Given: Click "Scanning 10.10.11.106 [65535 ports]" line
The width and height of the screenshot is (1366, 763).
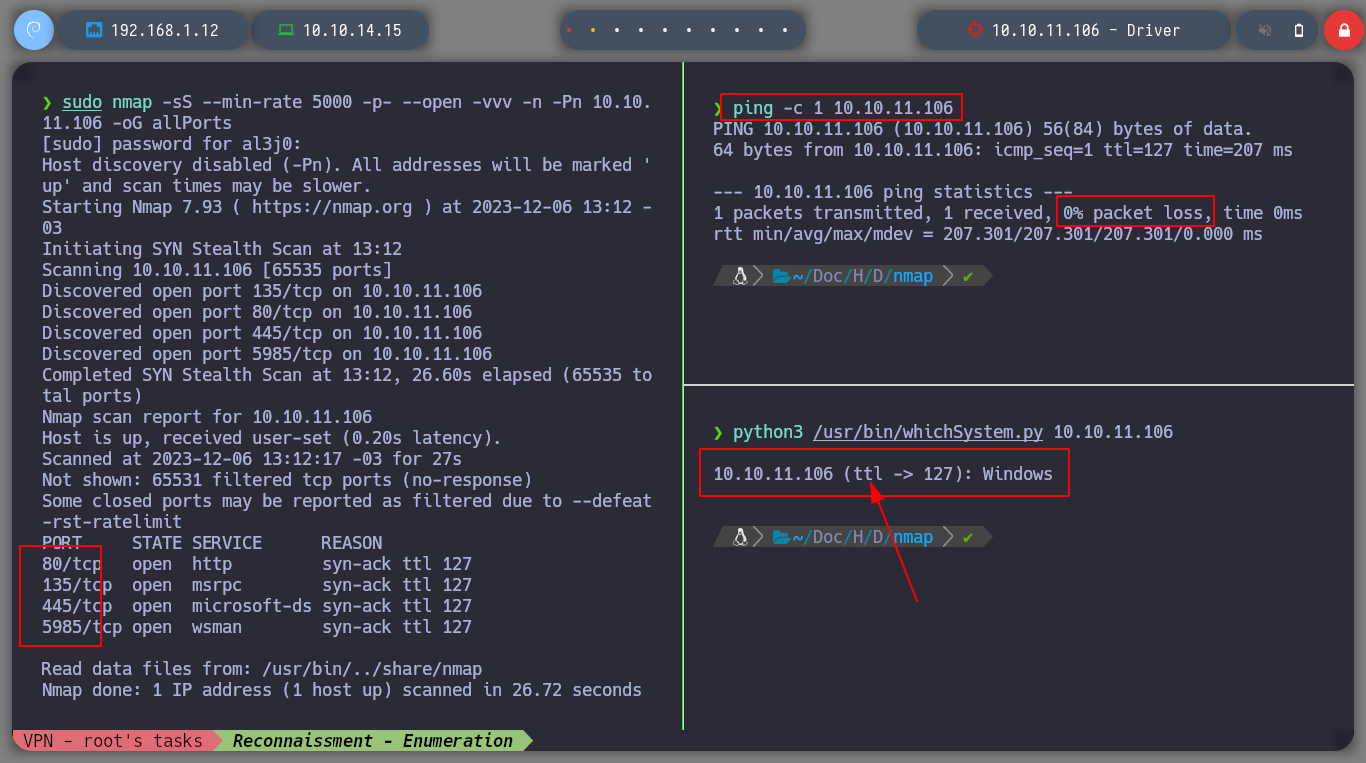Looking at the screenshot, I should pyautogui.click(x=217, y=270).
